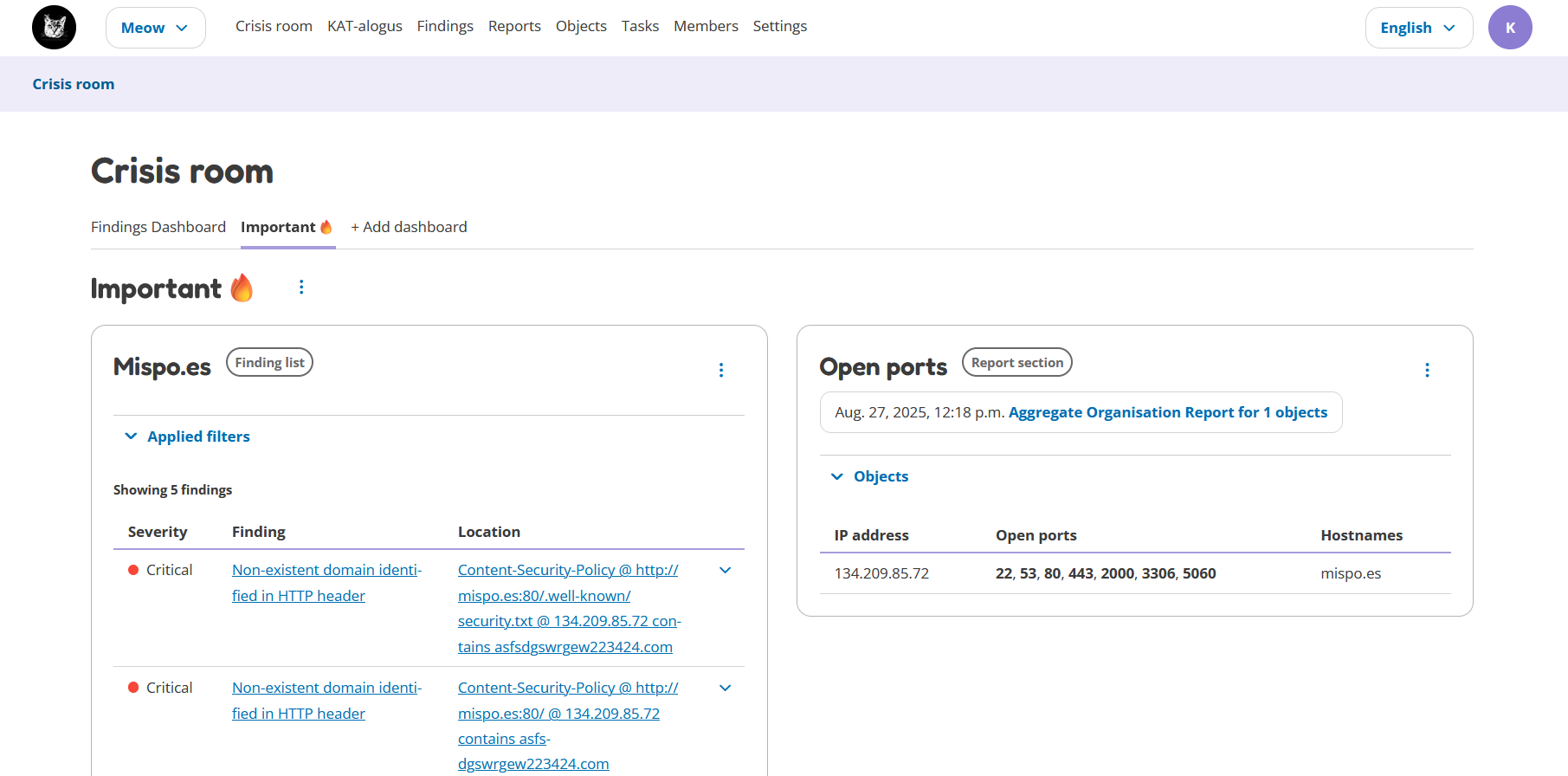This screenshot has height=776, width=1568.
Task: Switch to the Findings Dashboard tab
Action: pyautogui.click(x=158, y=227)
